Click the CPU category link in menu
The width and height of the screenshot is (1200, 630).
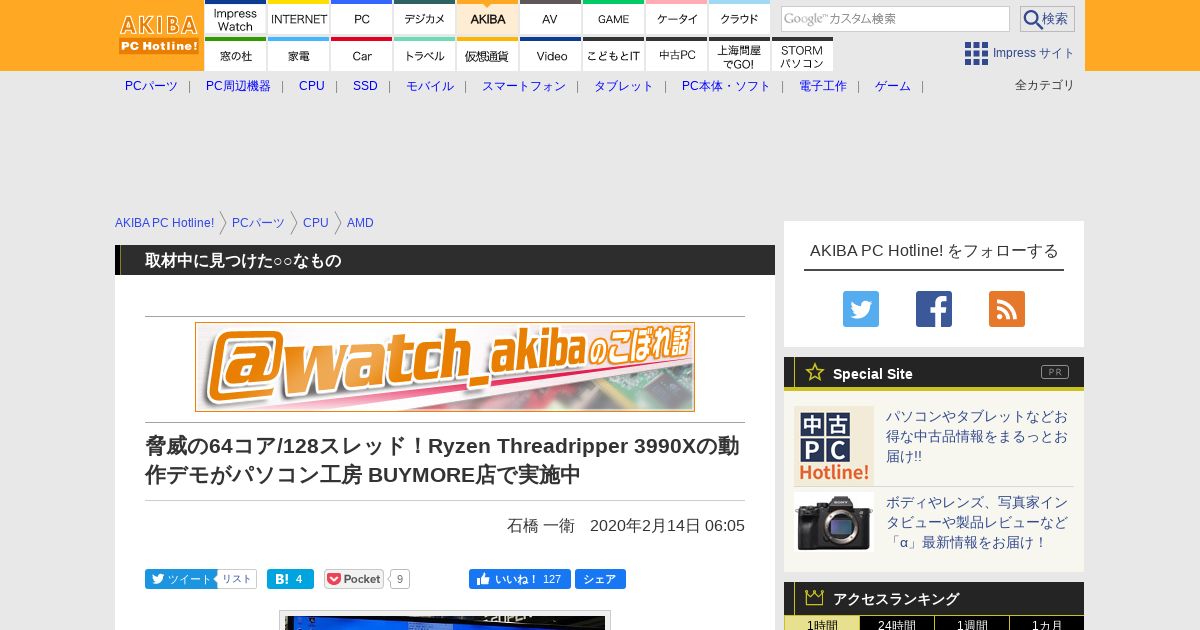(312, 86)
